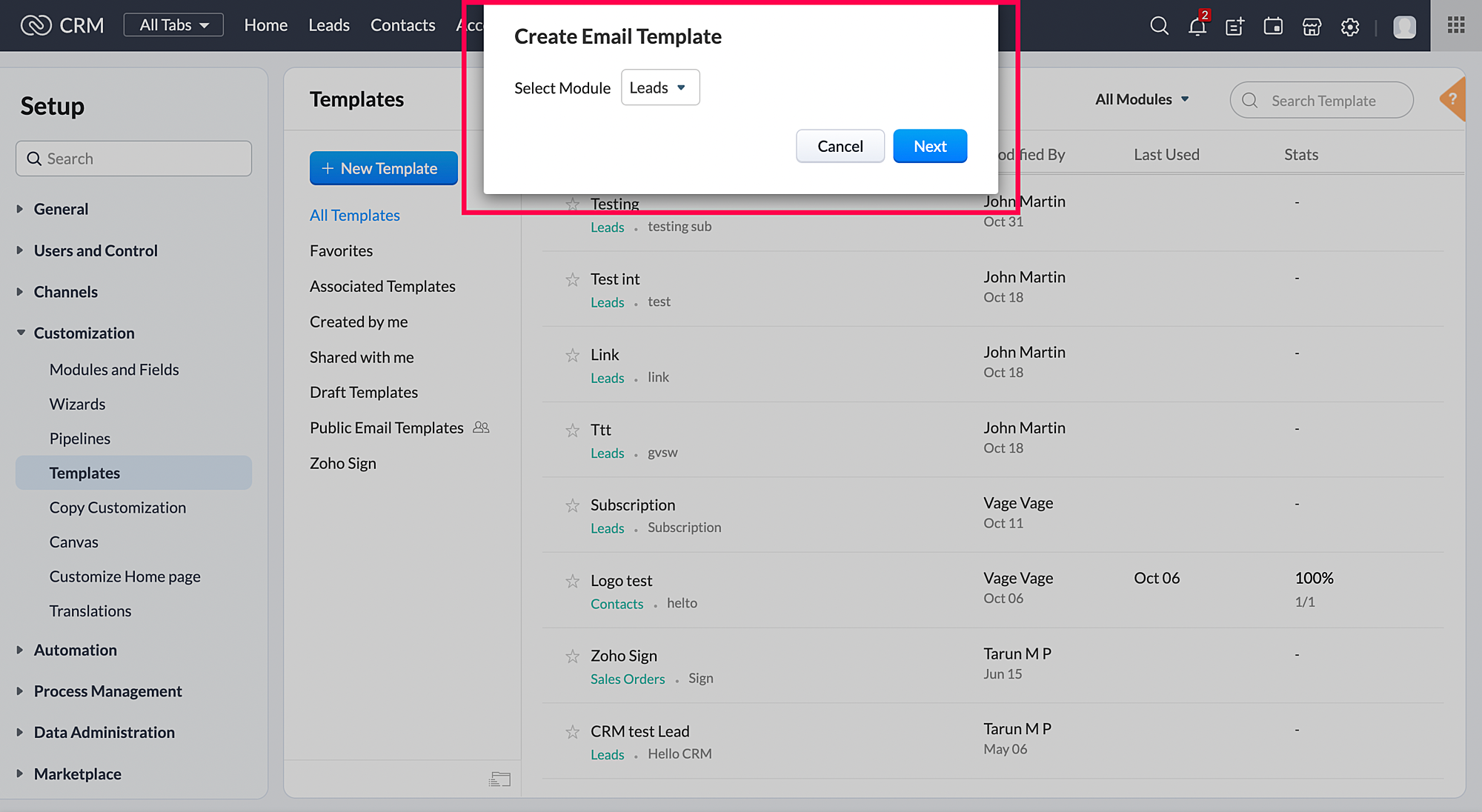This screenshot has width=1482, height=812.
Task: Click the Next button in dialog
Action: pyautogui.click(x=929, y=146)
